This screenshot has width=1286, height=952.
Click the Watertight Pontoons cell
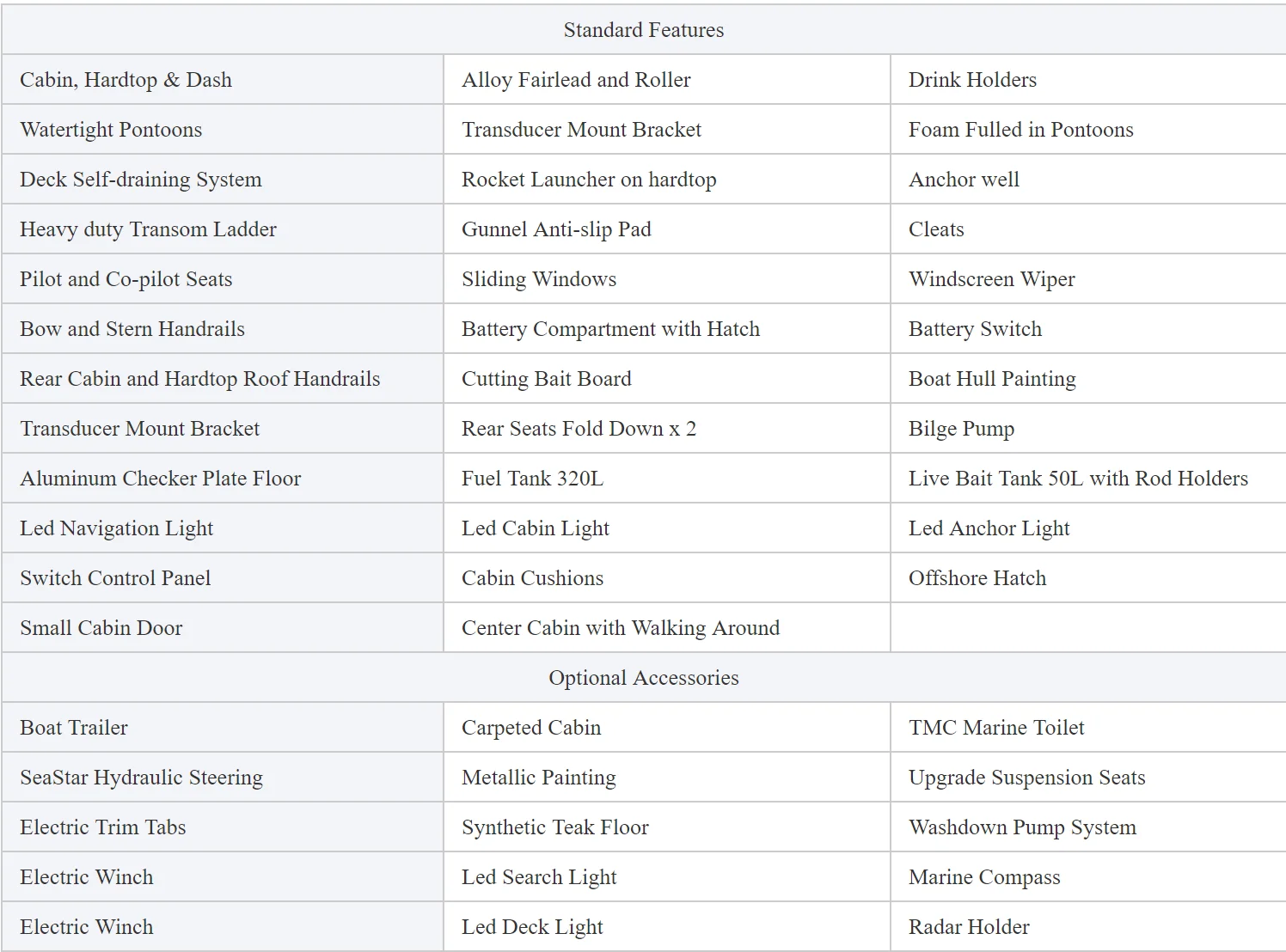coord(112,130)
